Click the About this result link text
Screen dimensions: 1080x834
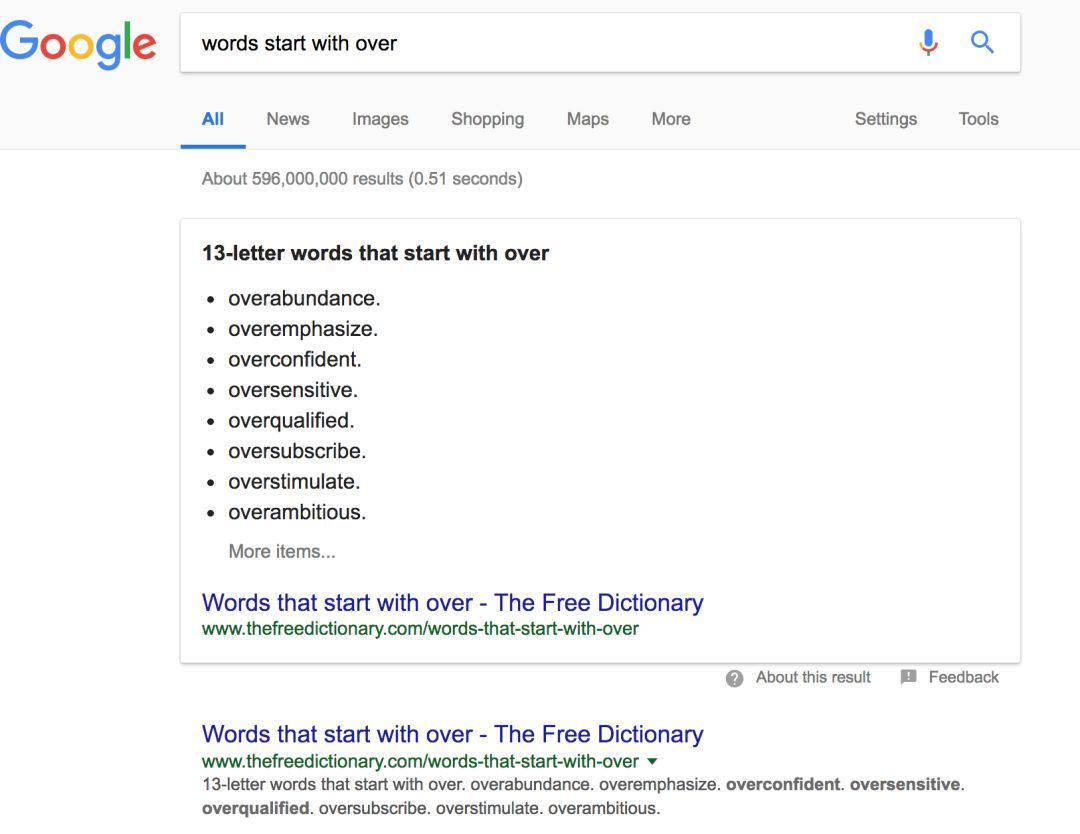[x=813, y=677]
